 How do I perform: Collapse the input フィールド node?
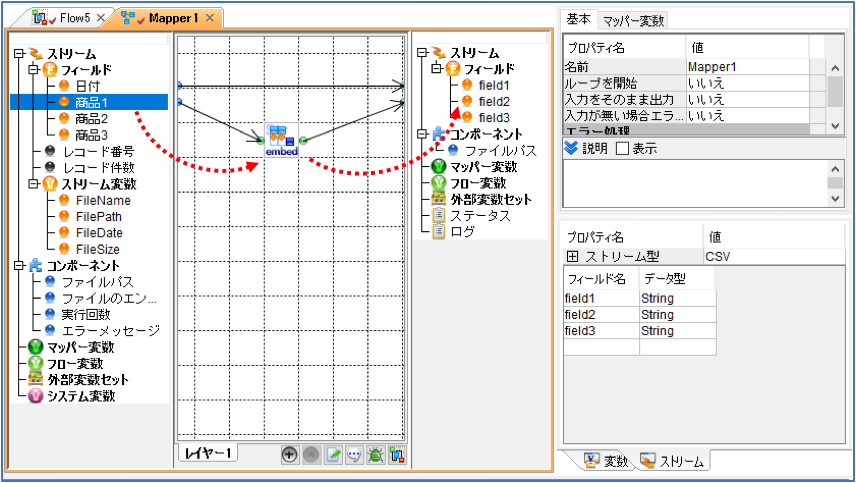(x=34, y=69)
